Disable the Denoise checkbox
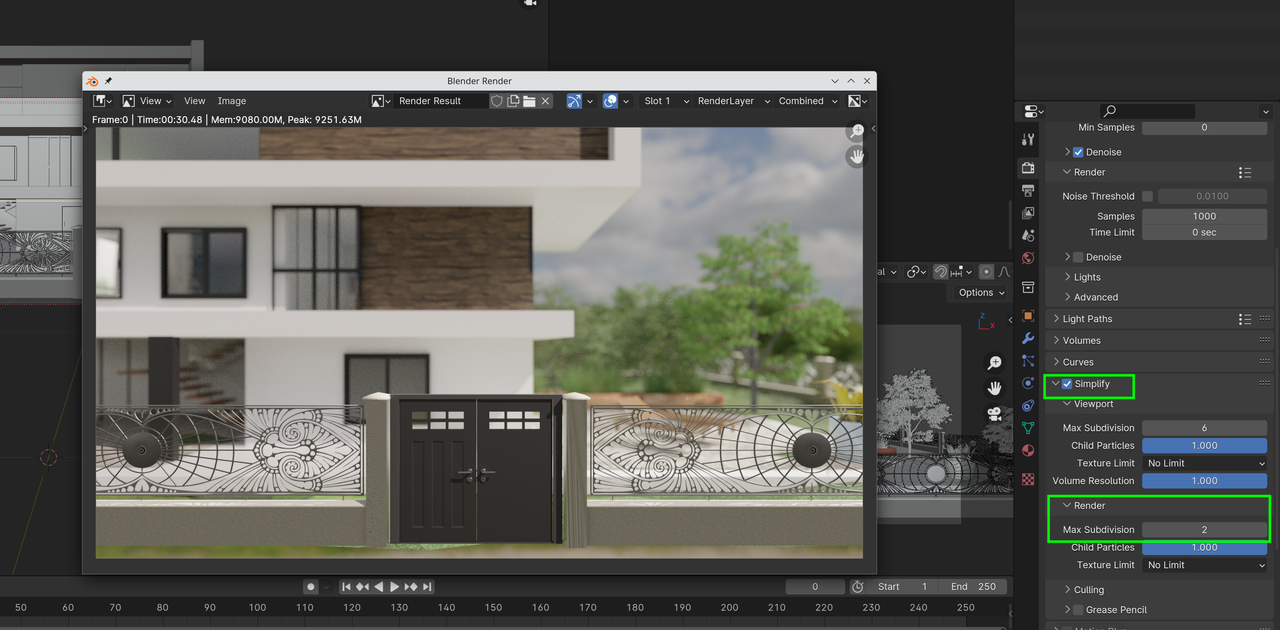 1078,151
